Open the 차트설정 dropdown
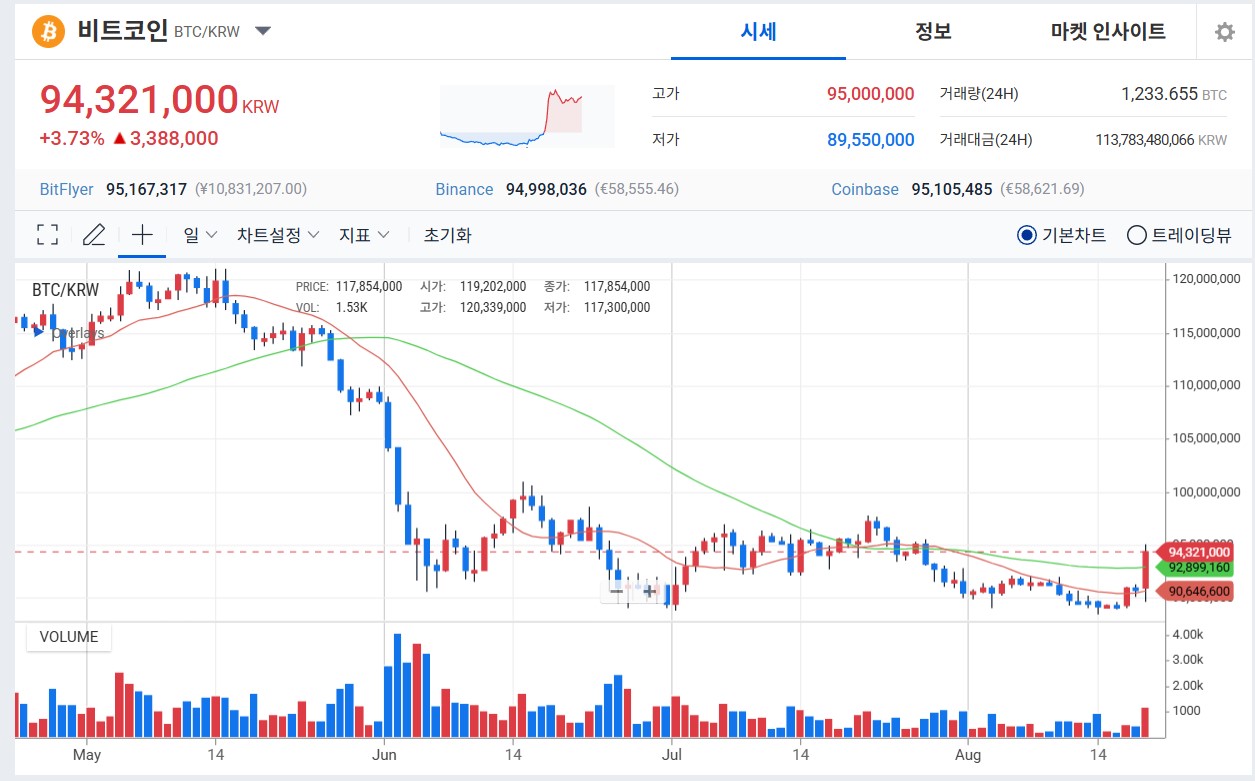1255x781 pixels. pyautogui.click(x=278, y=235)
